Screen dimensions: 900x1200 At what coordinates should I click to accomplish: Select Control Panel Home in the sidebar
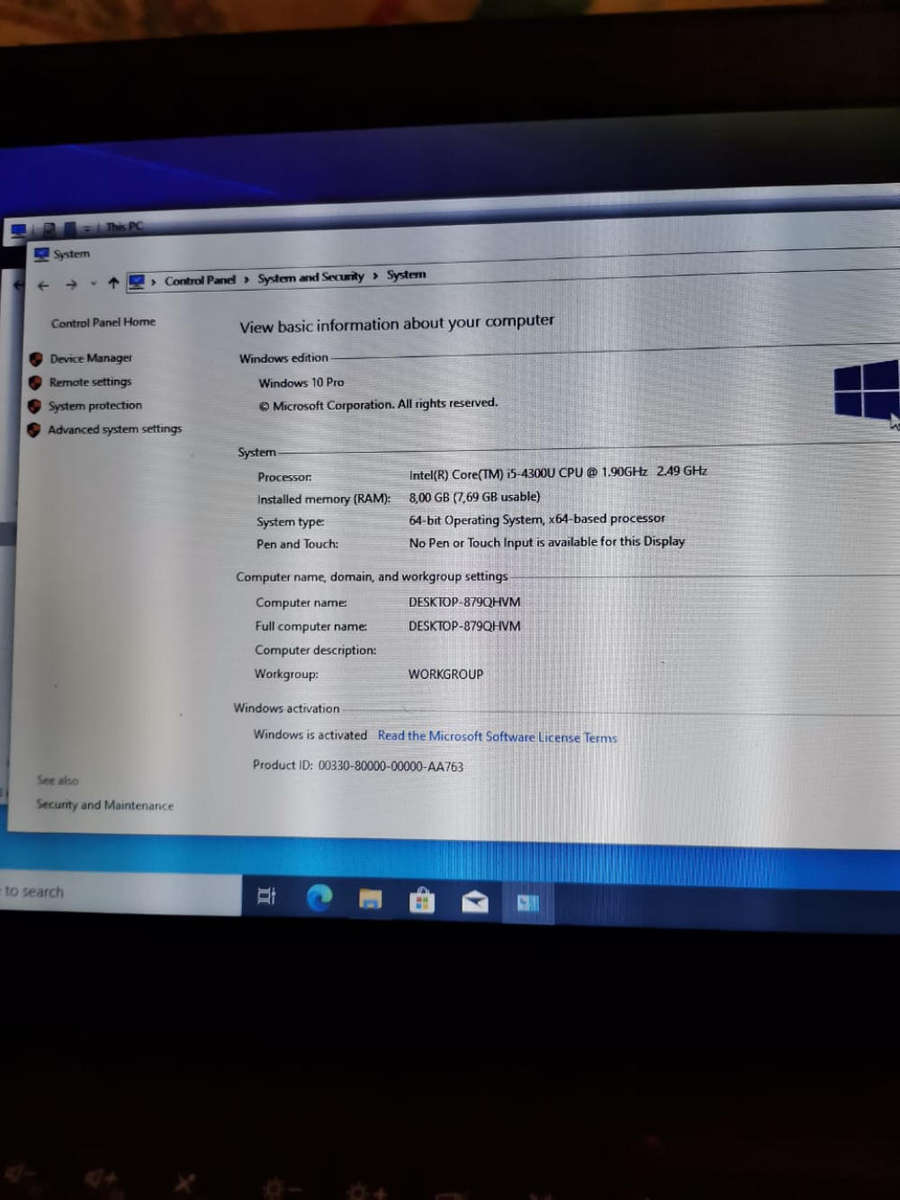(103, 322)
